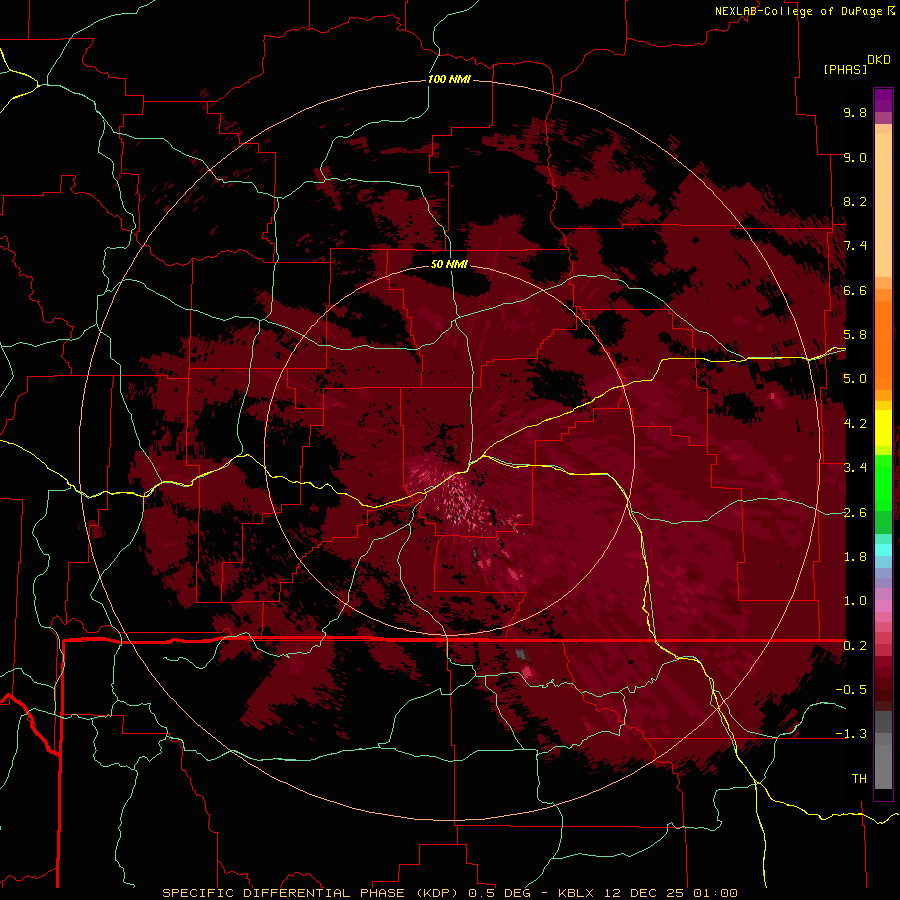This screenshot has height=900, width=900.
Task: Click the 5.0 value on color scale
Action: [x=855, y=379]
